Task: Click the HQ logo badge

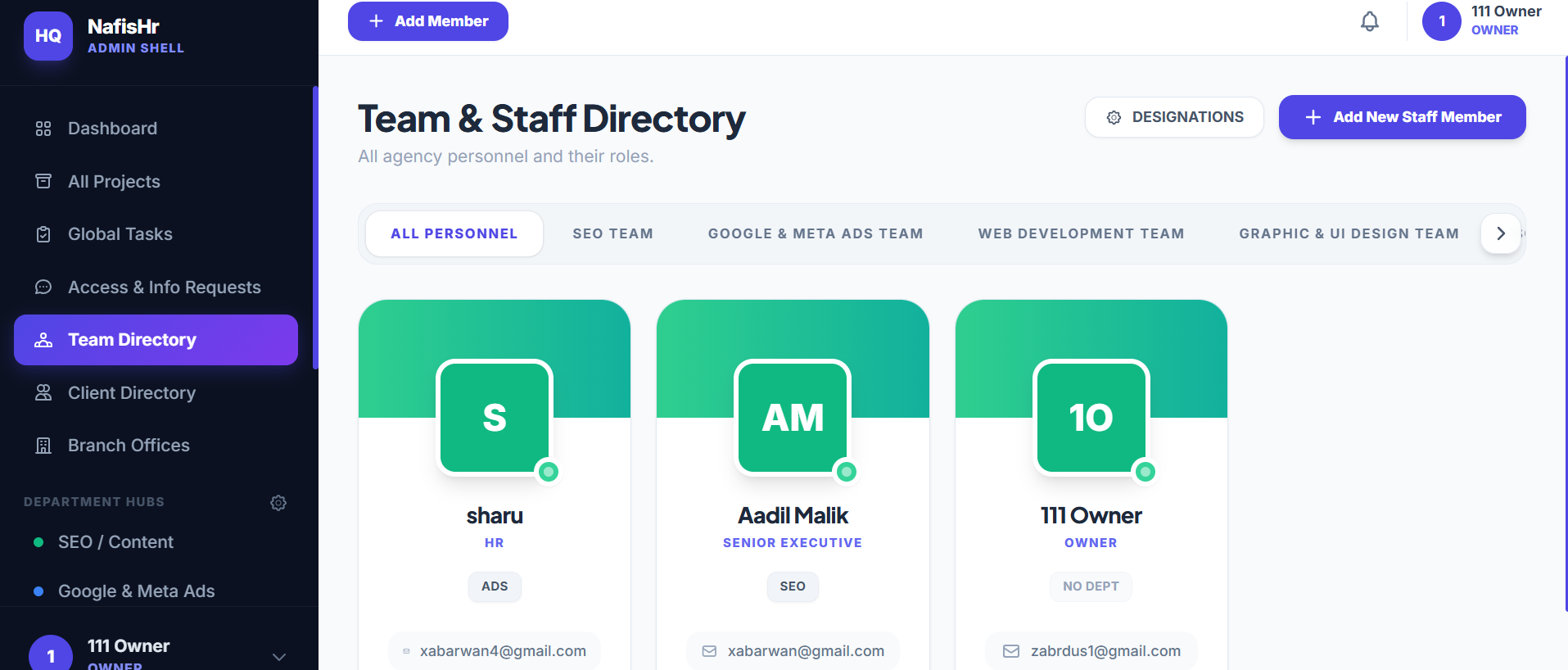Action: point(48,36)
